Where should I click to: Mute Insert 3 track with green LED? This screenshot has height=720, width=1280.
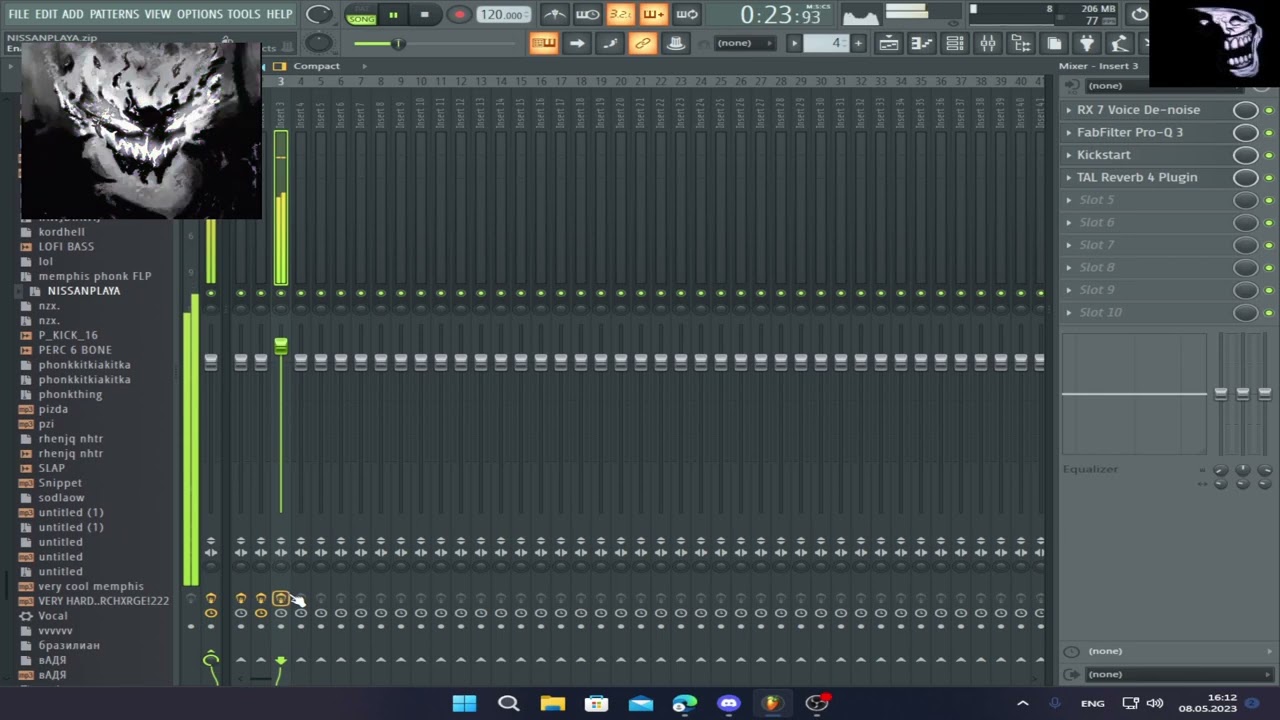coord(281,293)
